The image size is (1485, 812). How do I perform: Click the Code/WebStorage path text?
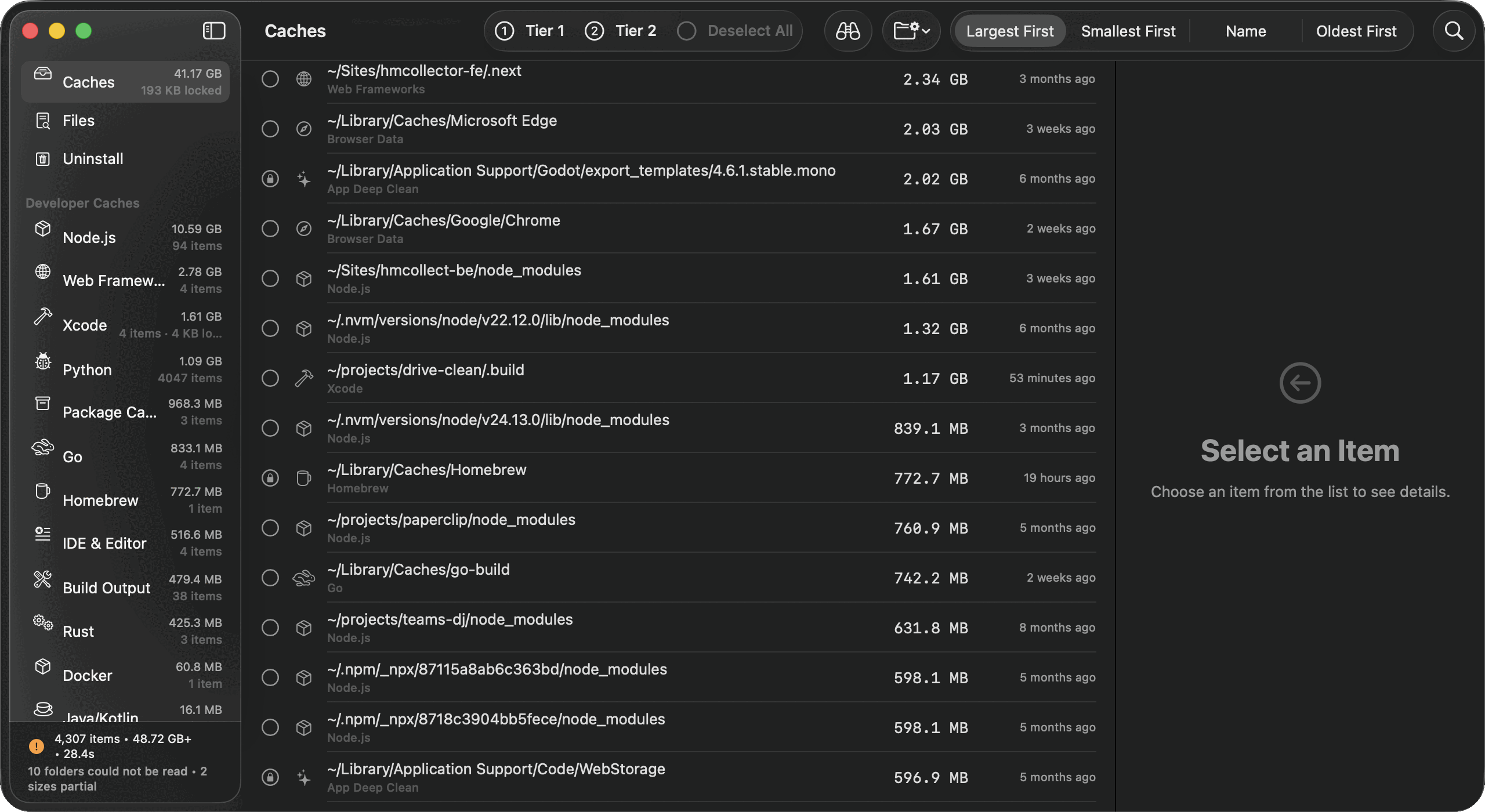(x=496, y=769)
